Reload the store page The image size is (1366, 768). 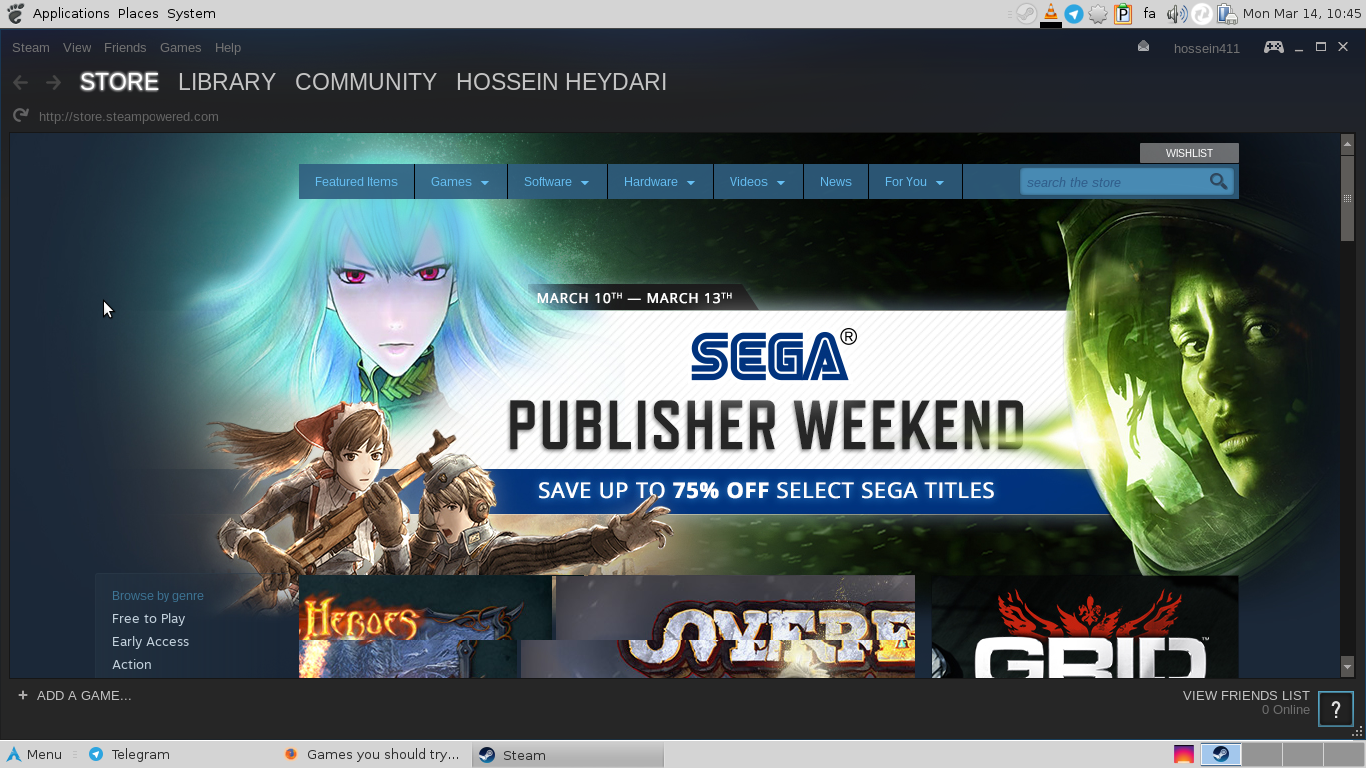(20, 116)
